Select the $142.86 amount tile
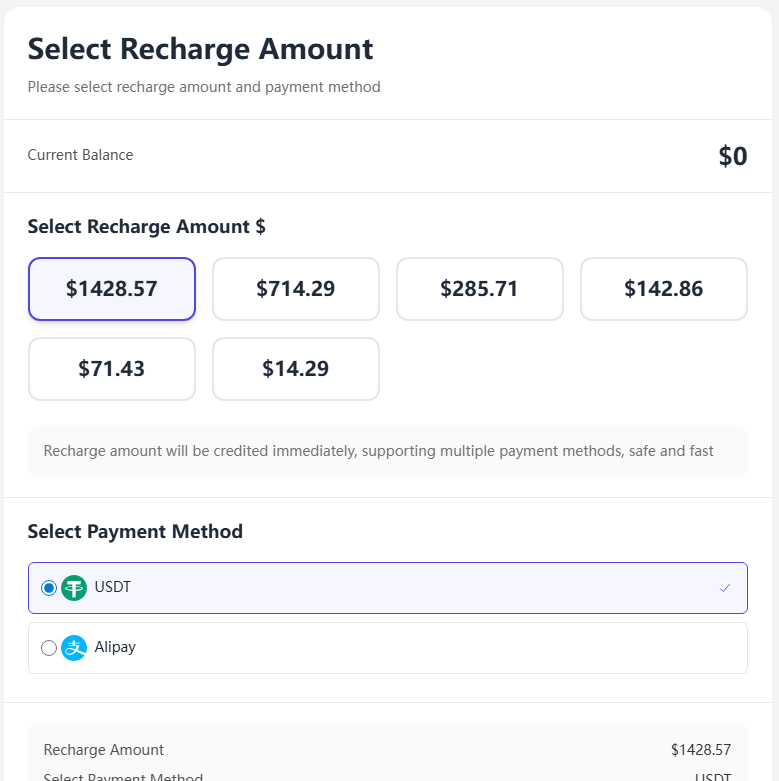779x781 pixels. (x=664, y=289)
